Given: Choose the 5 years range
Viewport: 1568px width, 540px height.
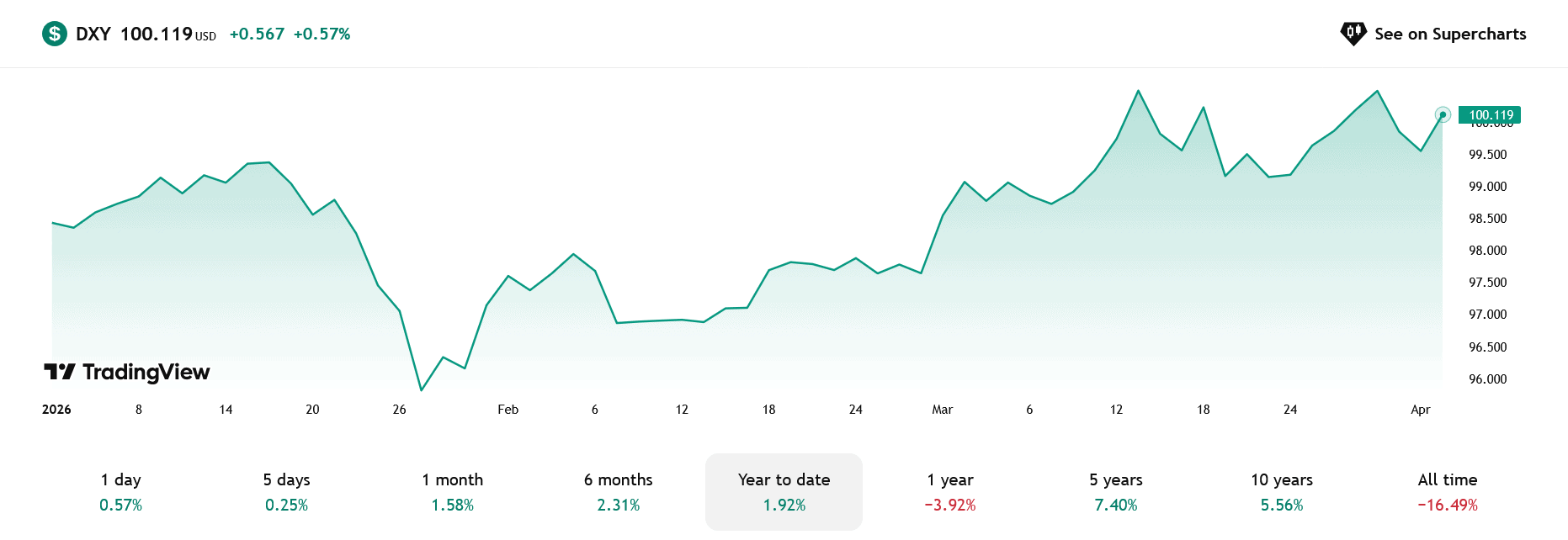Looking at the screenshot, I should [x=1116, y=492].
